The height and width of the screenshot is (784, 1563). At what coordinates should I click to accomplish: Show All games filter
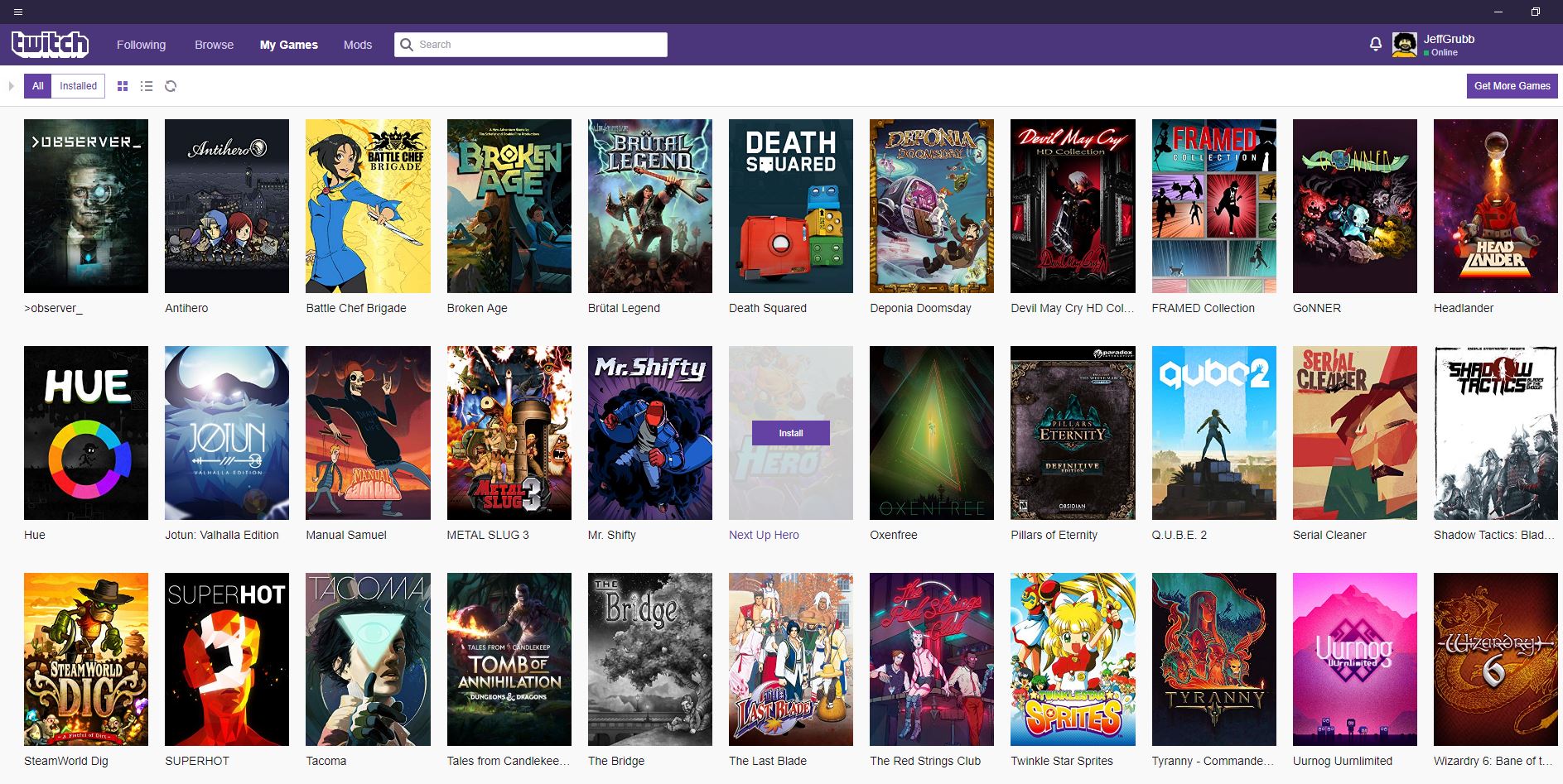[x=38, y=86]
